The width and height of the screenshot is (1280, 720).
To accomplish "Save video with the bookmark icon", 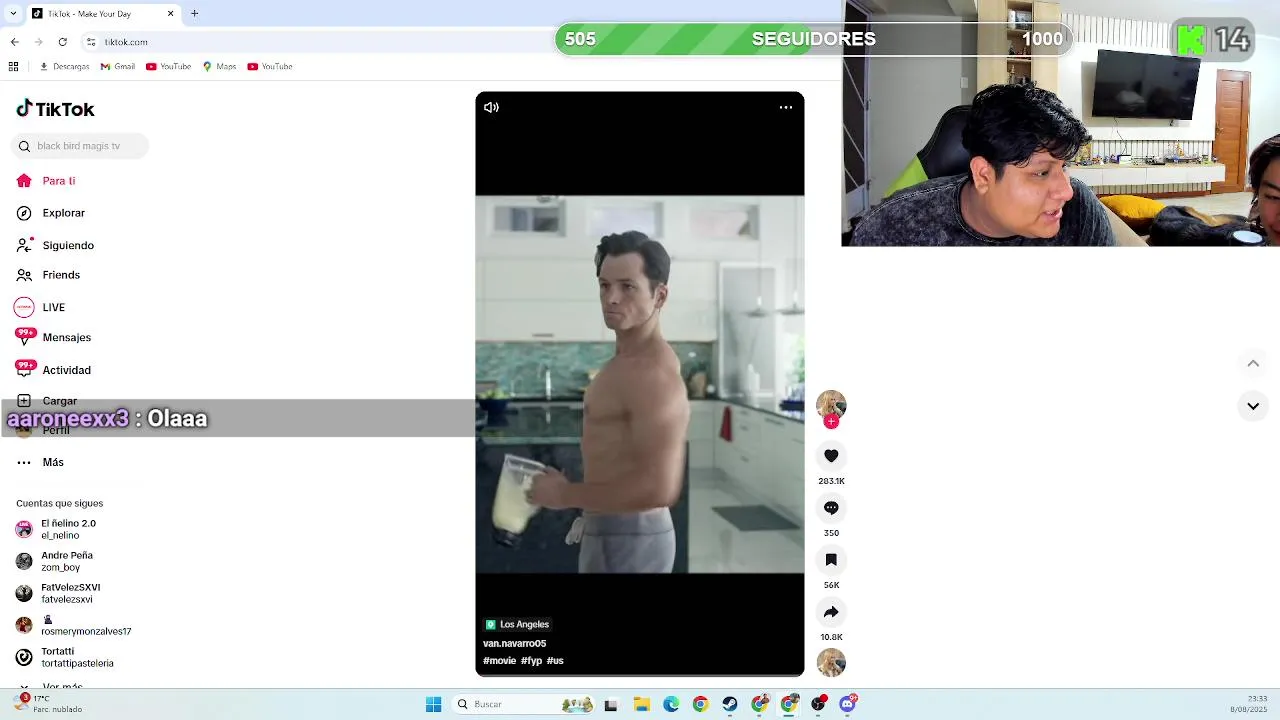I will [831, 560].
